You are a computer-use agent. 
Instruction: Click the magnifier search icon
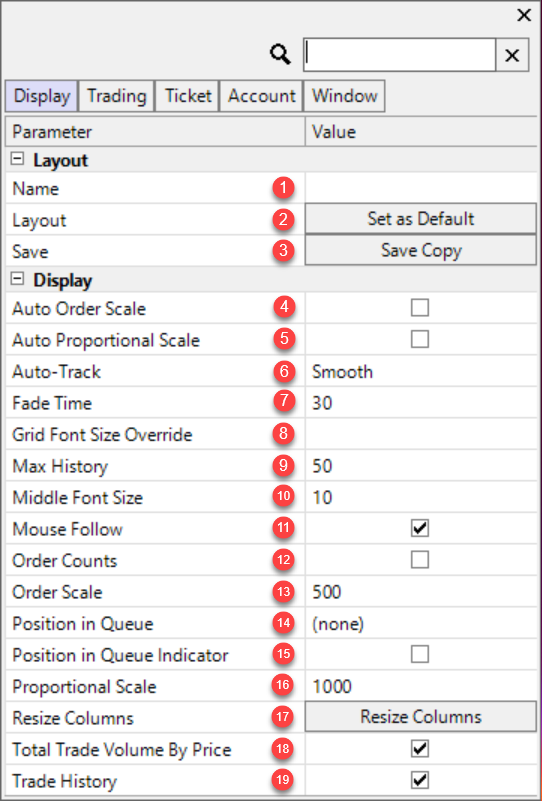coord(280,54)
